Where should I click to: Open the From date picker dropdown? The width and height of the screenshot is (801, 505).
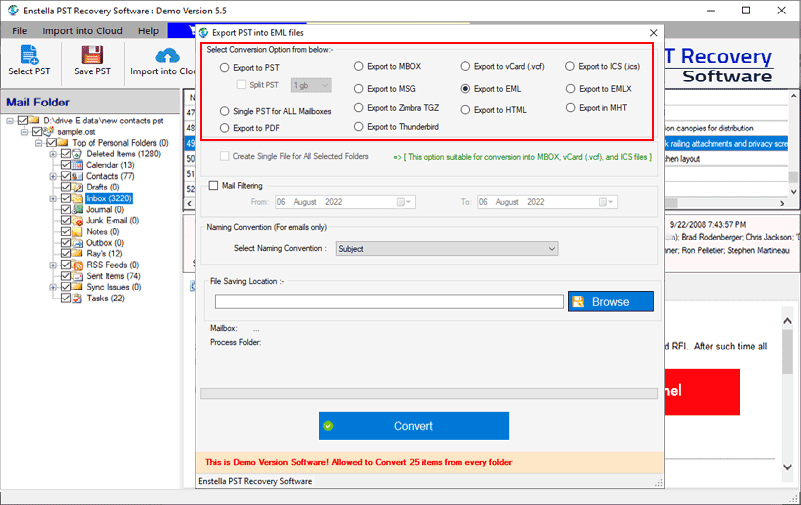pos(402,202)
